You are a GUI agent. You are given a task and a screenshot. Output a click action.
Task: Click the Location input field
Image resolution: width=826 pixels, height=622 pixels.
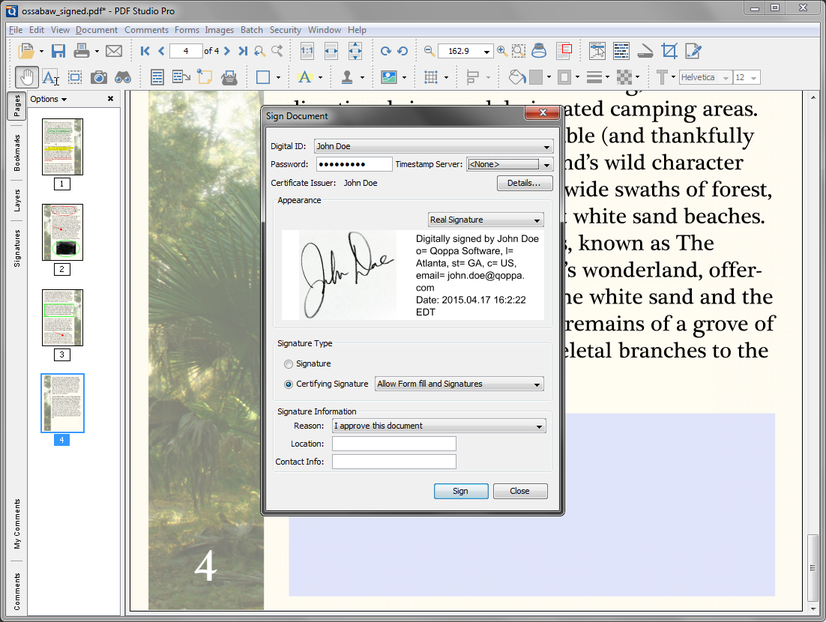click(x=394, y=443)
